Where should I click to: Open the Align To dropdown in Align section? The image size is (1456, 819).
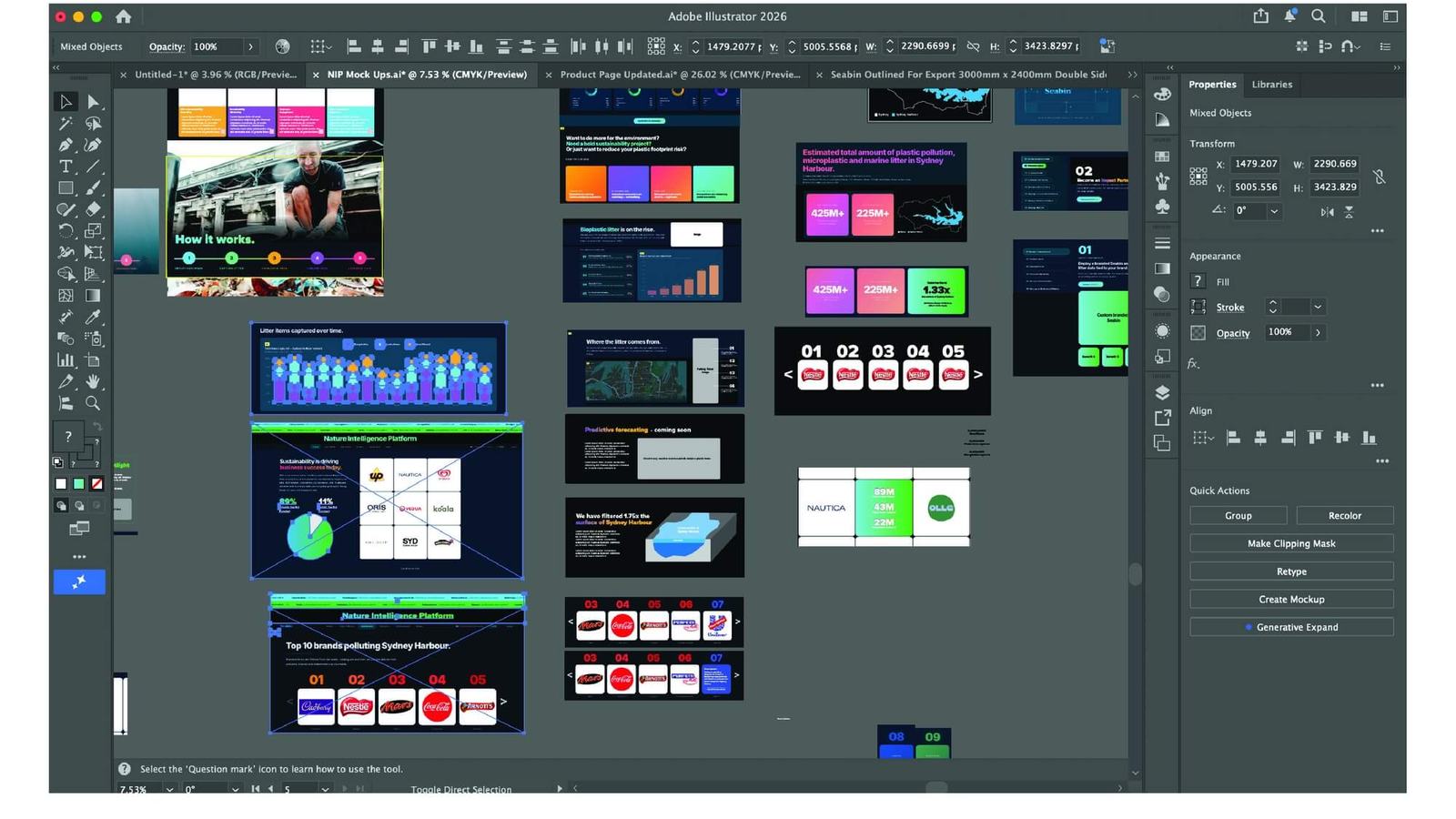click(x=1203, y=439)
